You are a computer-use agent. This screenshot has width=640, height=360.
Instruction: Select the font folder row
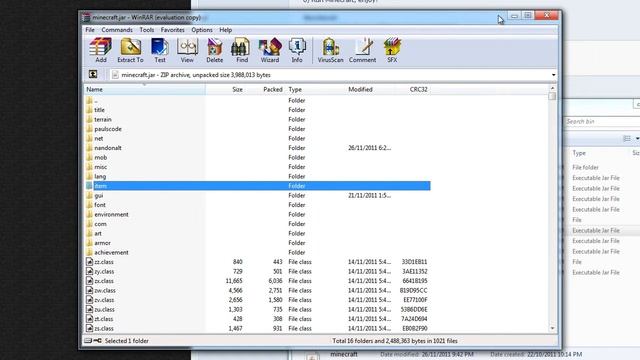pos(258,205)
